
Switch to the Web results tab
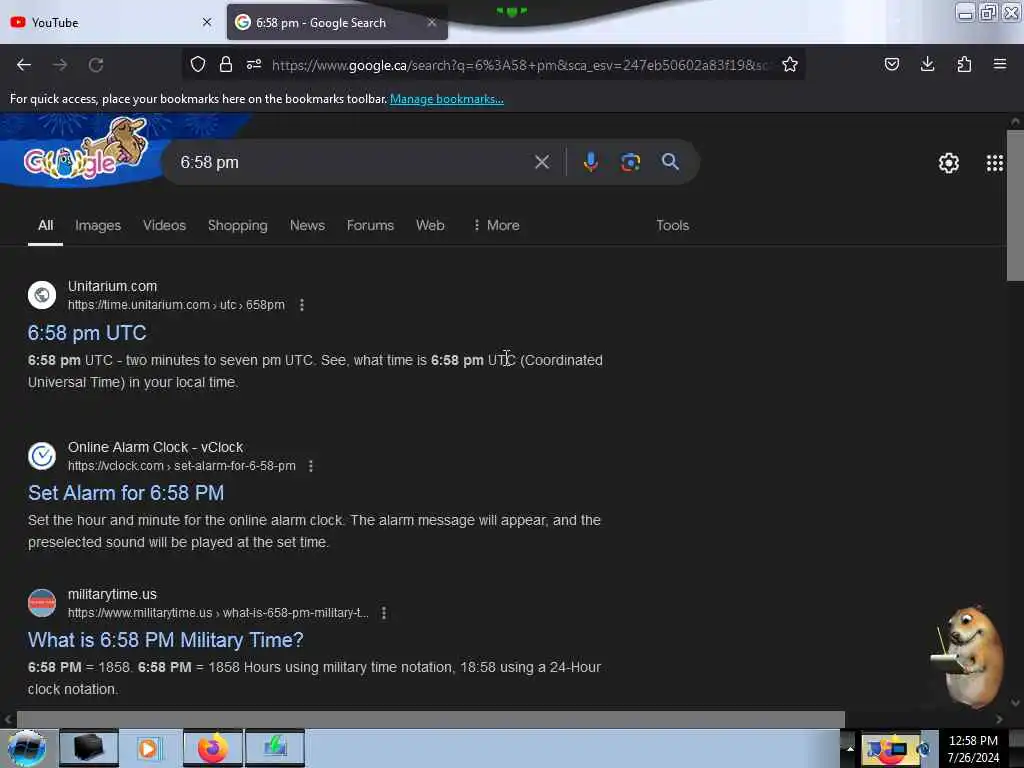430,225
